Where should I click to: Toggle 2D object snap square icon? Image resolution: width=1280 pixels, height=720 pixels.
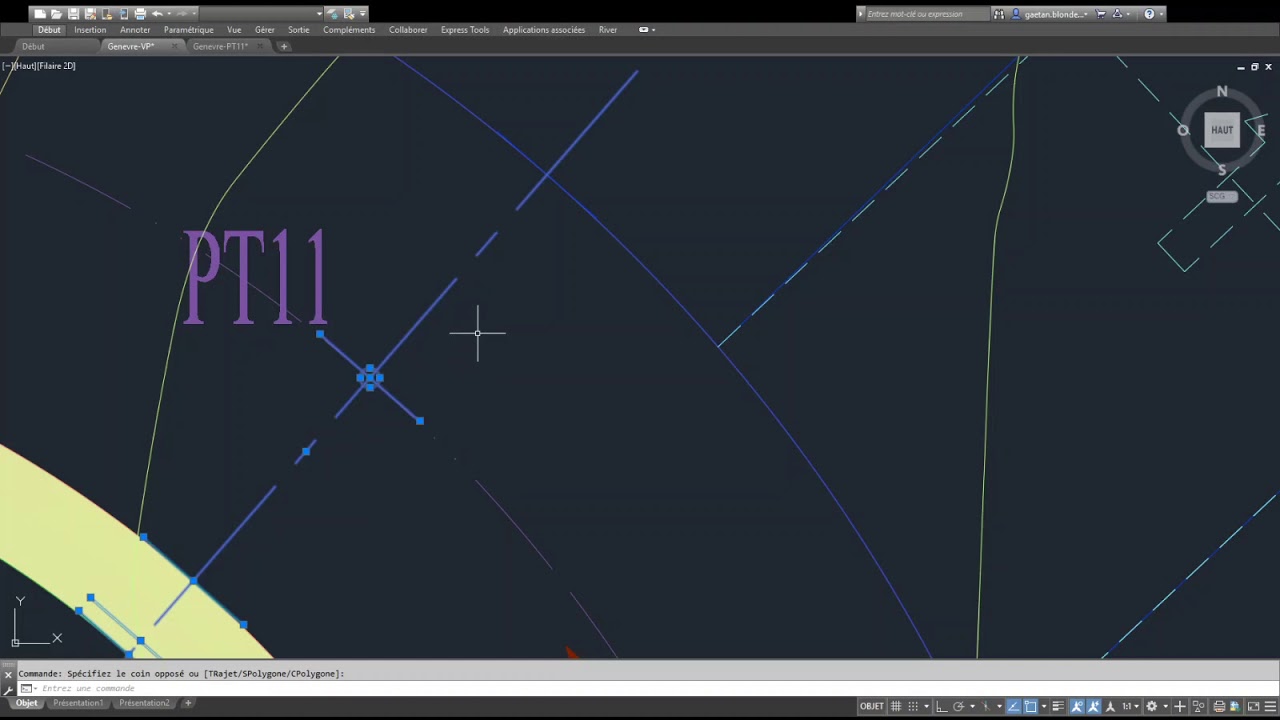tap(1031, 706)
